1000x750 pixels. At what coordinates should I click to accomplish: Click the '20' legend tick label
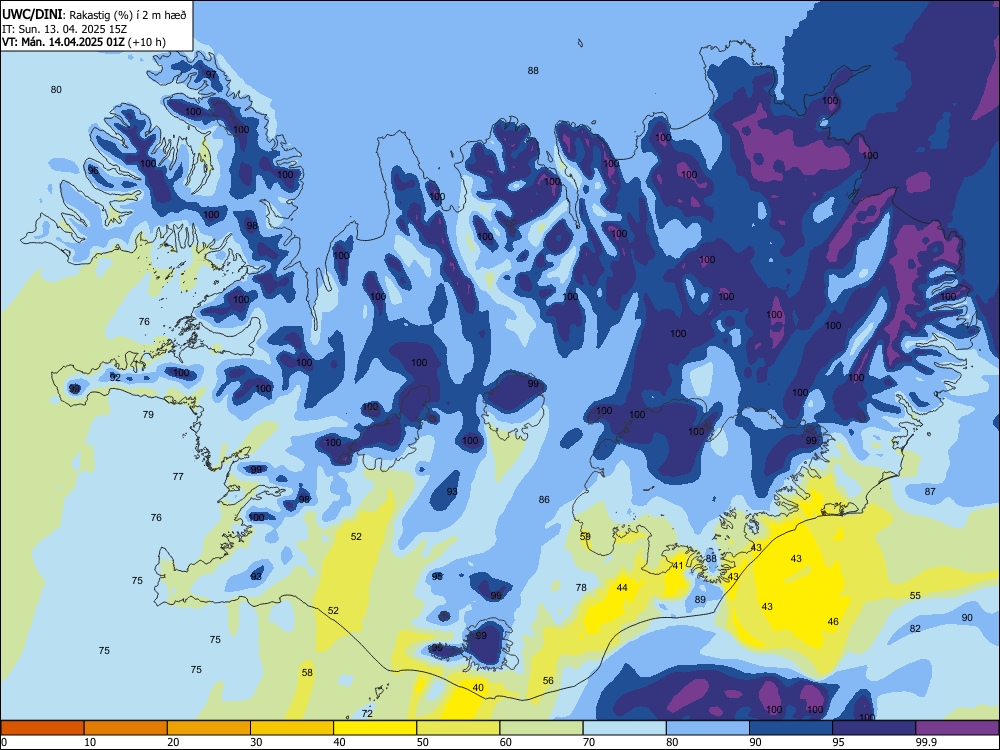pyautogui.click(x=173, y=742)
